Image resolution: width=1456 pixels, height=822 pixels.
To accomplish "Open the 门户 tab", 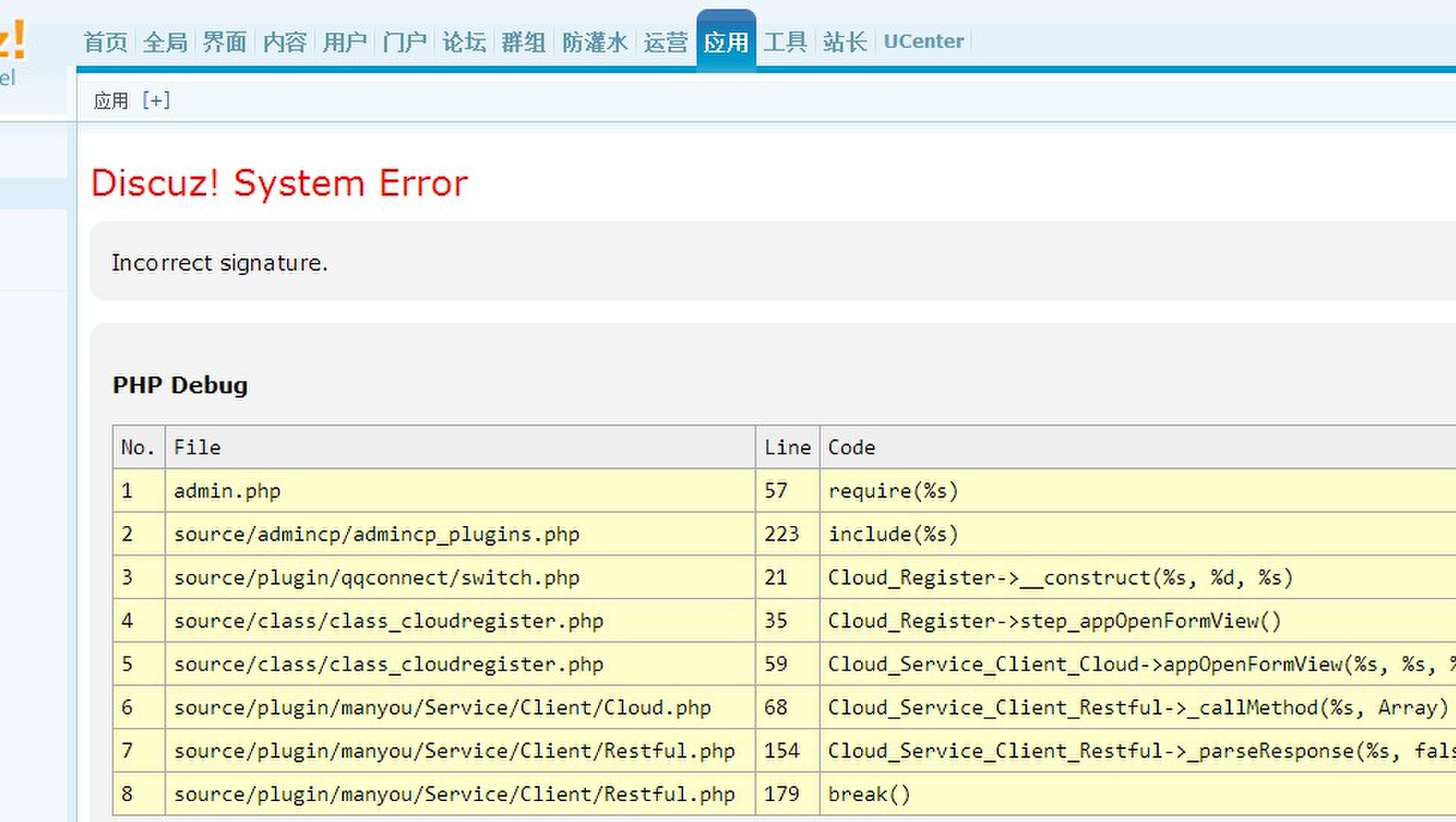I will [404, 42].
